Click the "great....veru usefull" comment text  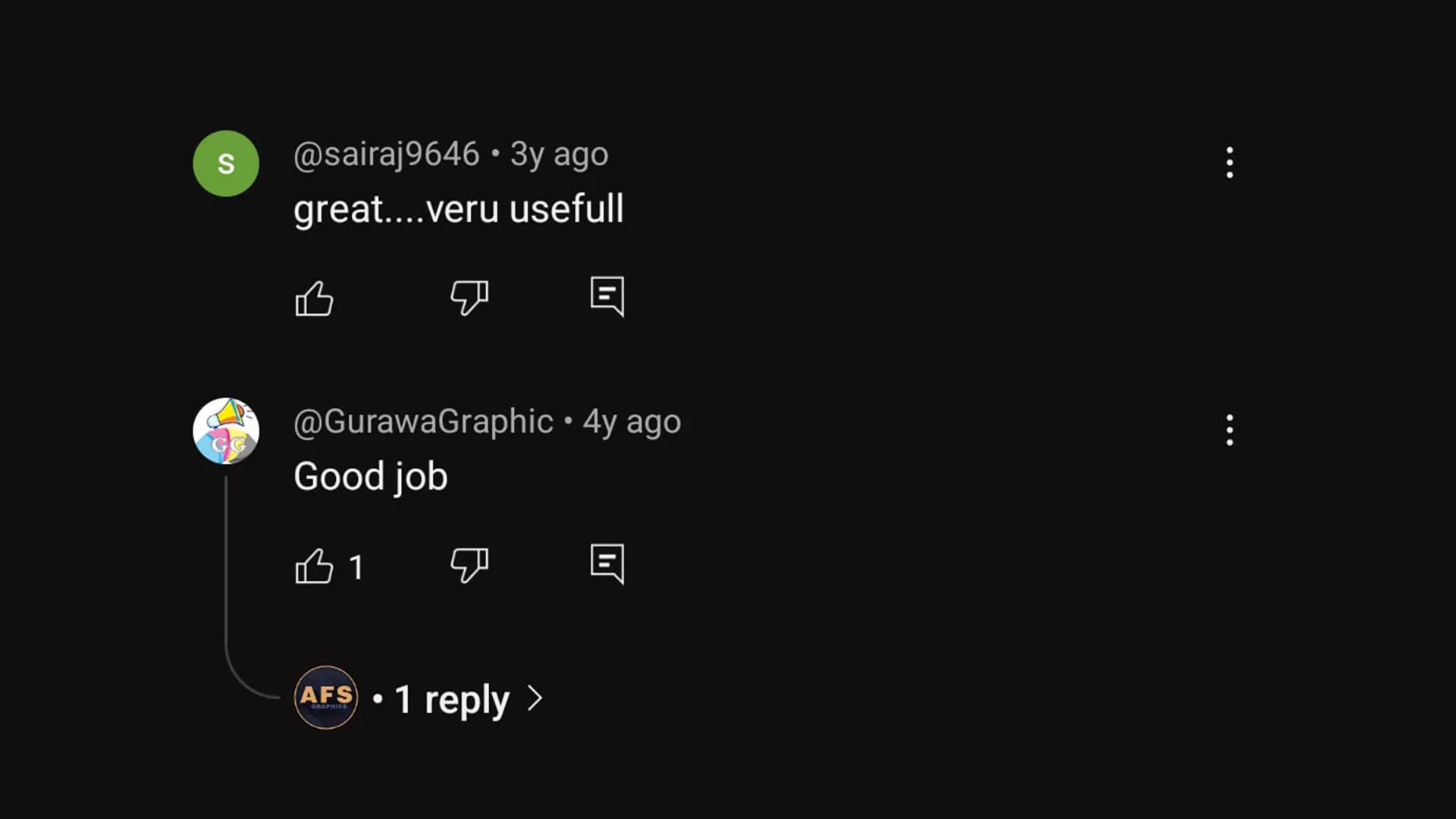[458, 209]
